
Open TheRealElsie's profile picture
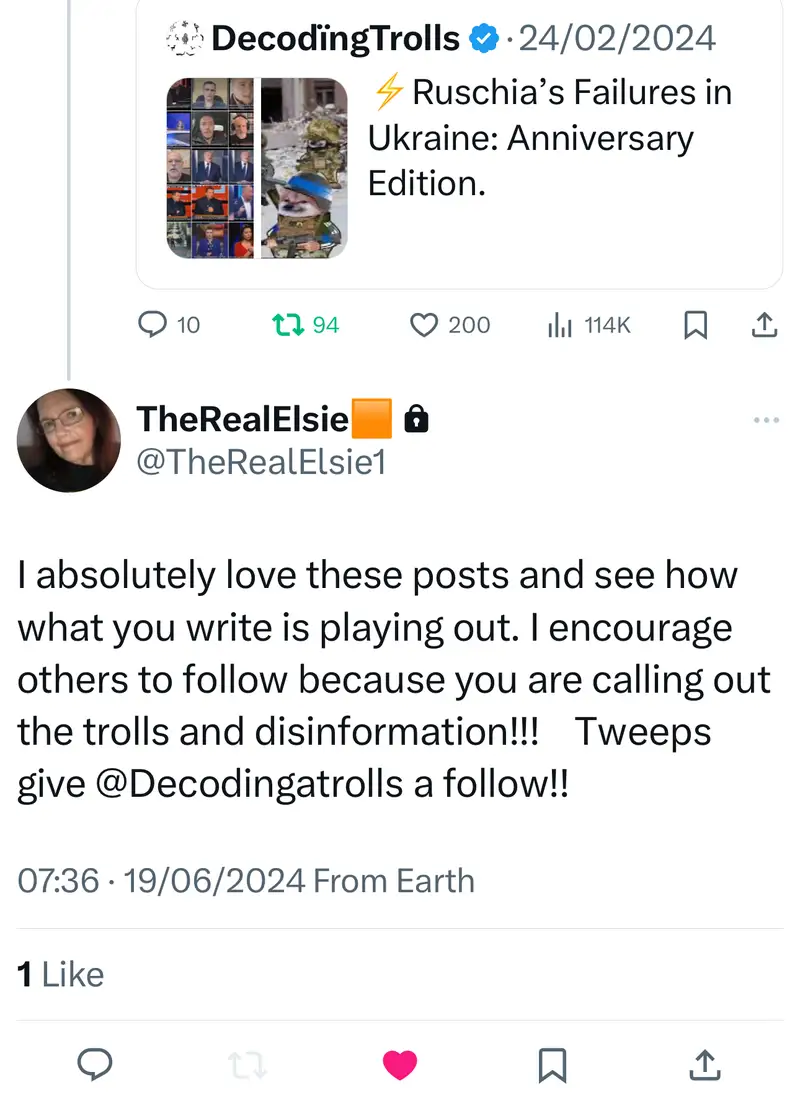click(69, 440)
